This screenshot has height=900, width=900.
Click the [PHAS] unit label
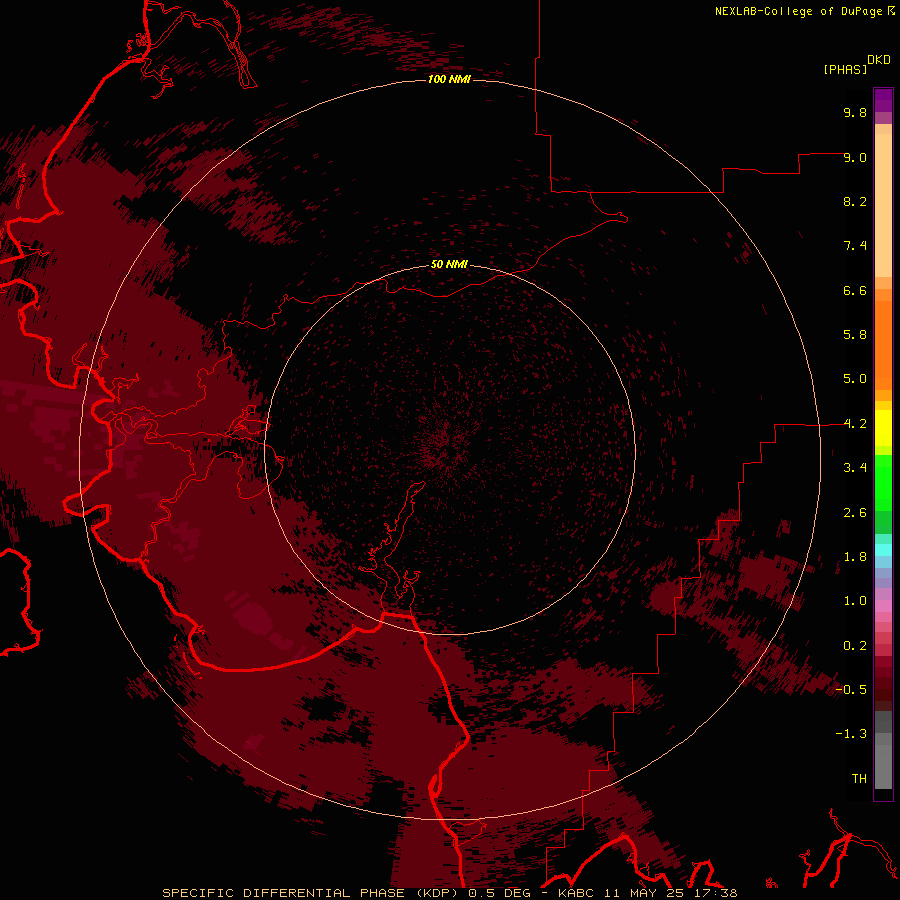(x=845, y=70)
